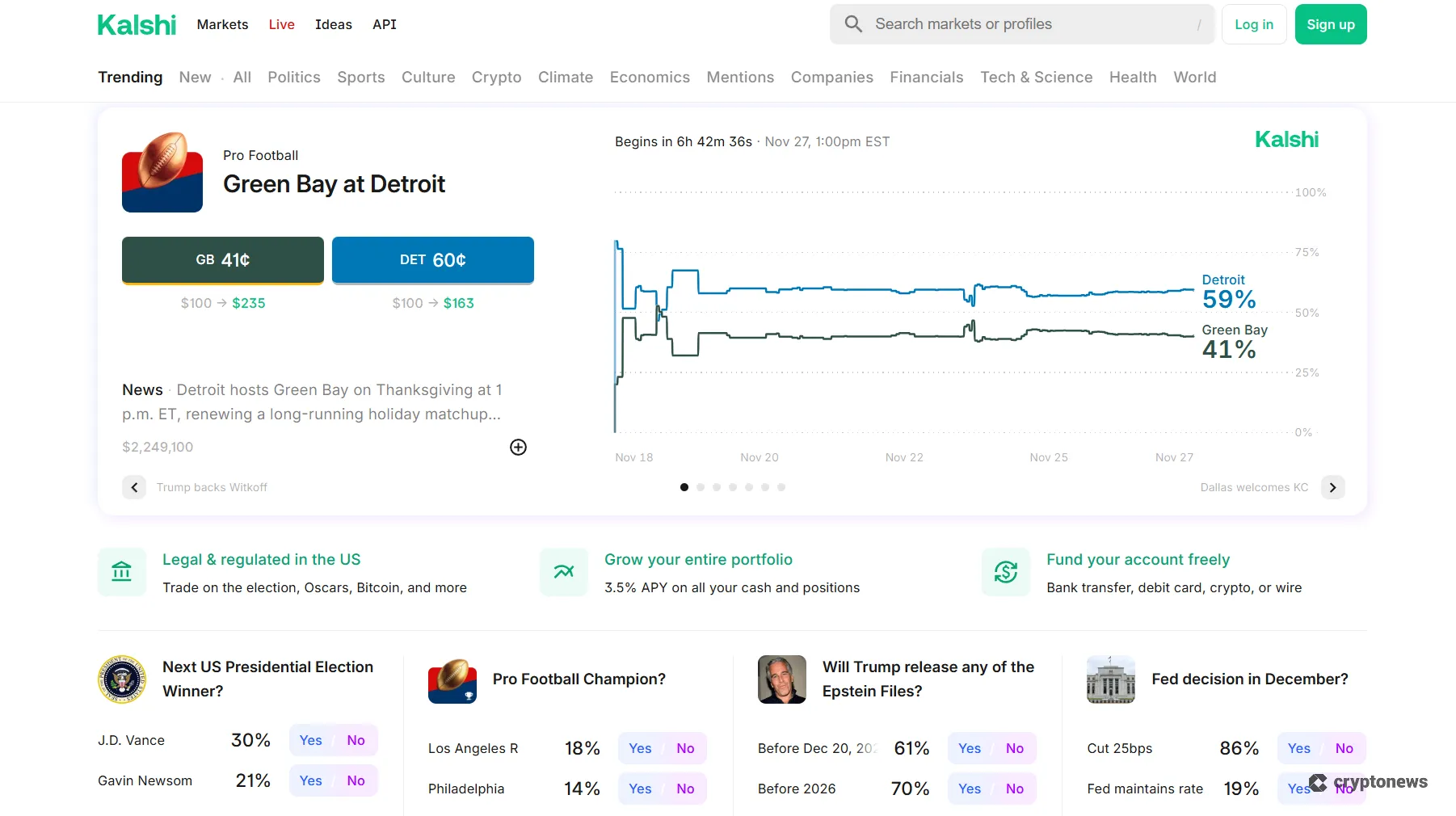Screen dimensions: 1456x816
Task: Click the presidential seal icon for Election Winner
Action: coord(122,679)
